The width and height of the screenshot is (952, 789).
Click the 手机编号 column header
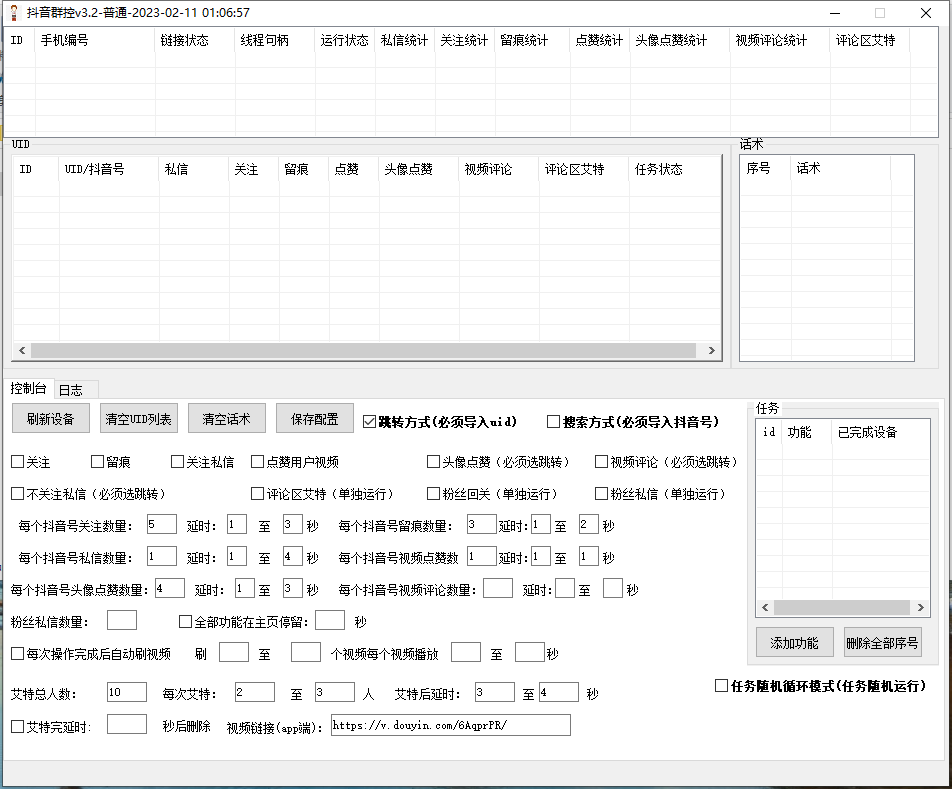(x=64, y=41)
